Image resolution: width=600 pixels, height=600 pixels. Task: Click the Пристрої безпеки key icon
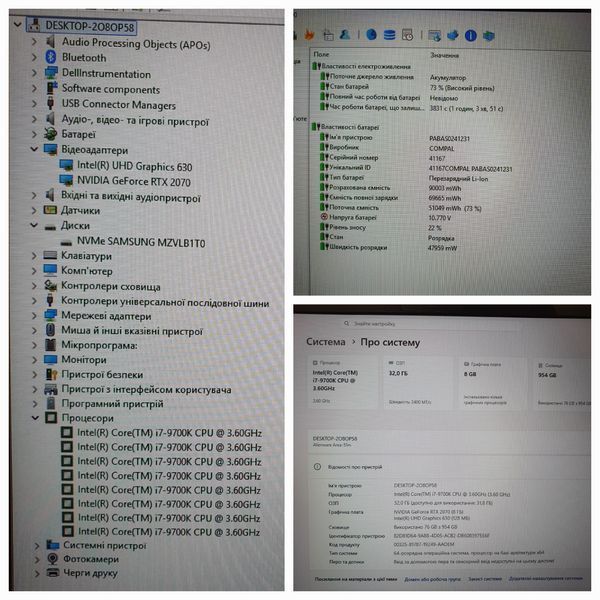pos(51,374)
